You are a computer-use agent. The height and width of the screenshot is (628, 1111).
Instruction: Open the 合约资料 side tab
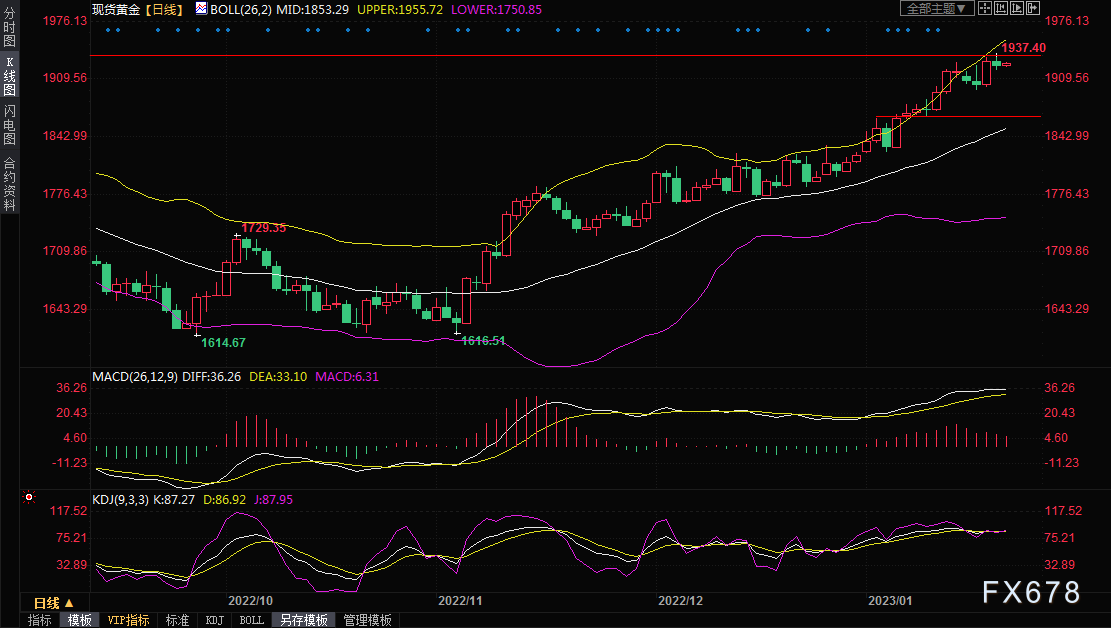click(x=9, y=183)
